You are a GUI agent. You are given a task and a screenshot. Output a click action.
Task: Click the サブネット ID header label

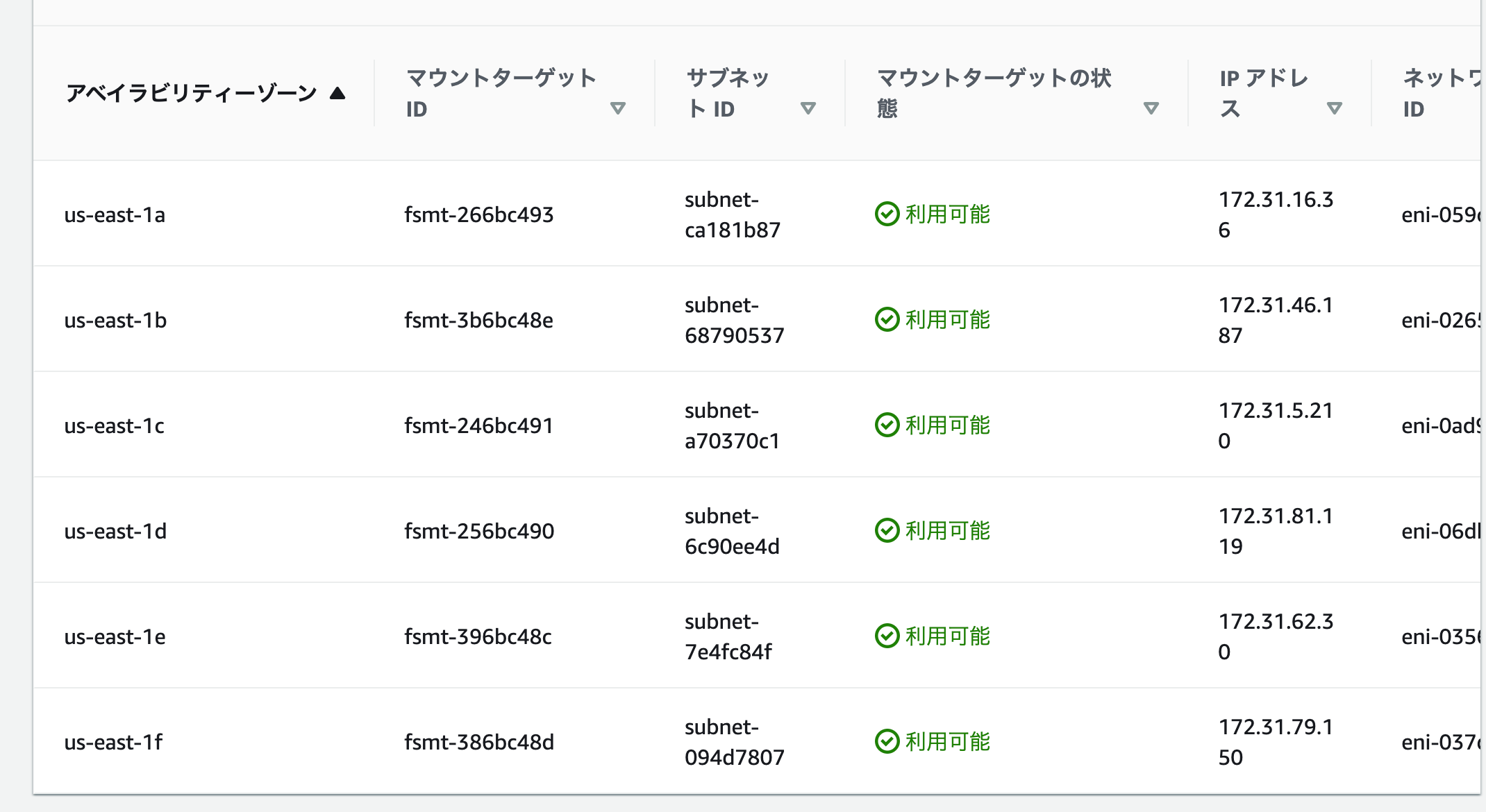(x=728, y=93)
